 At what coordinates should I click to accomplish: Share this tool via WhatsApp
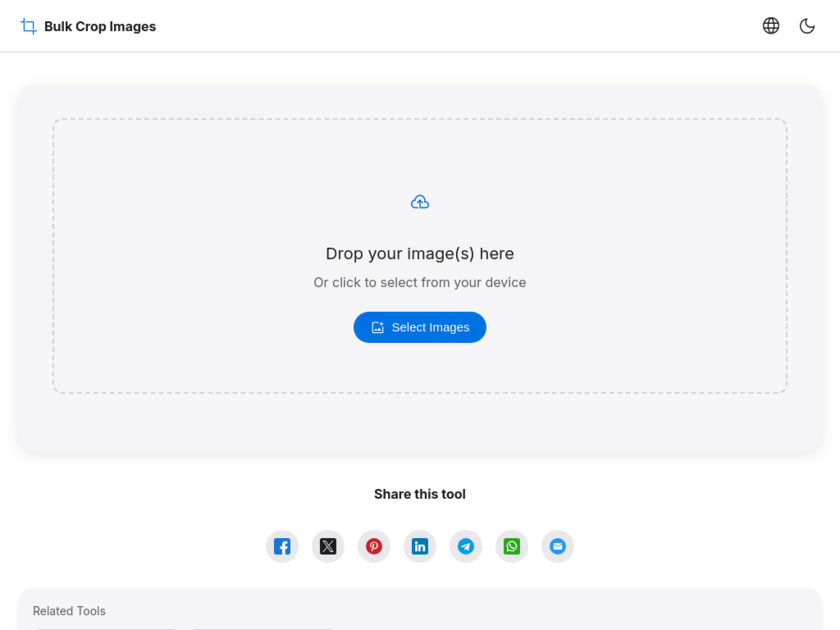coord(512,546)
